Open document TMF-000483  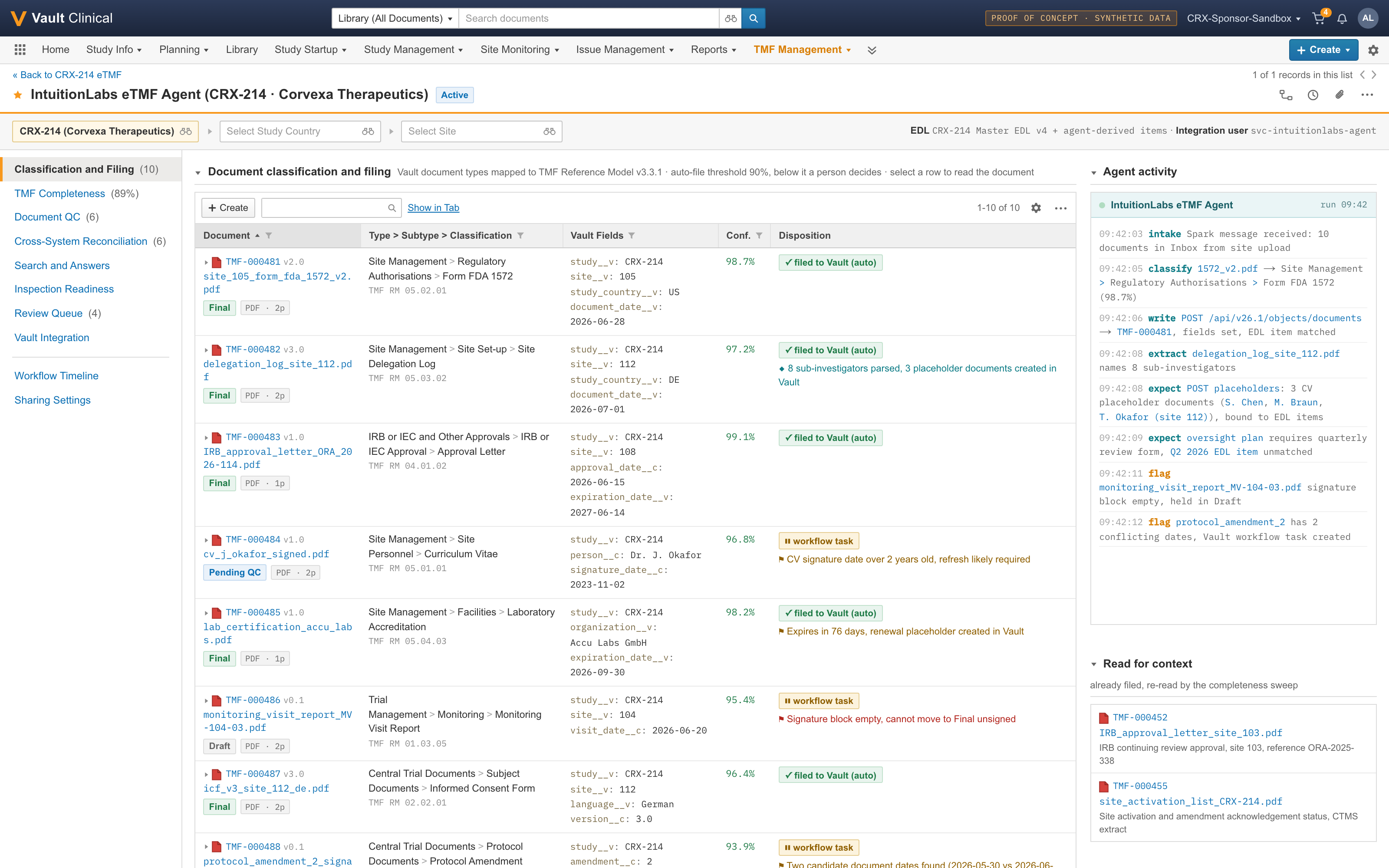click(x=253, y=437)
